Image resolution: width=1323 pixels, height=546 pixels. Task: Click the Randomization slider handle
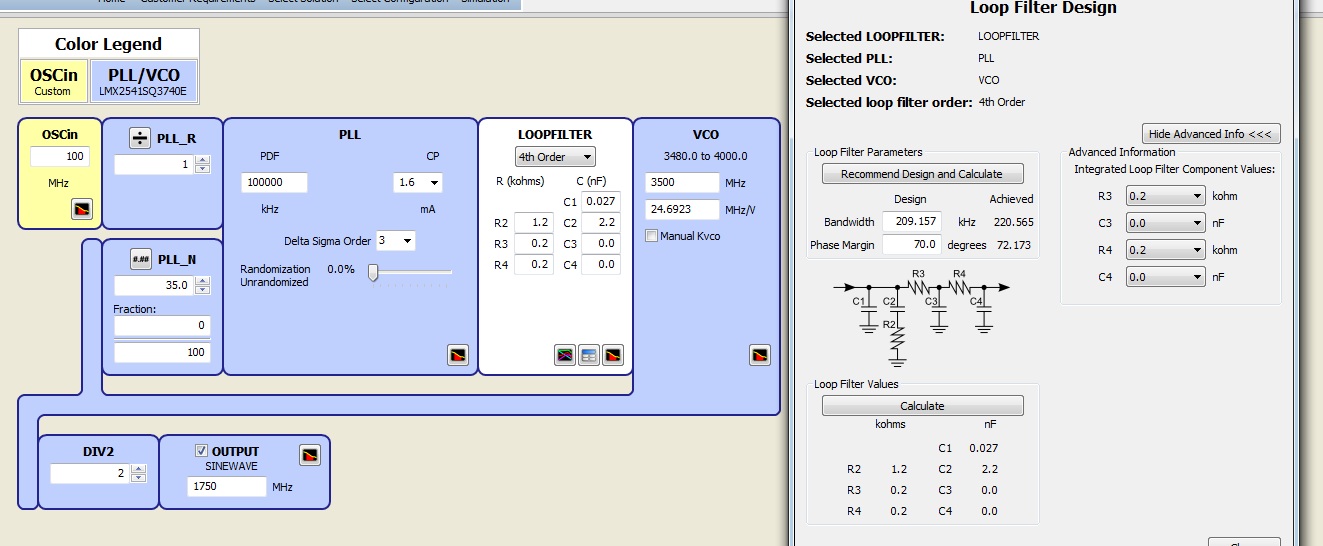(x=373, y=272)
